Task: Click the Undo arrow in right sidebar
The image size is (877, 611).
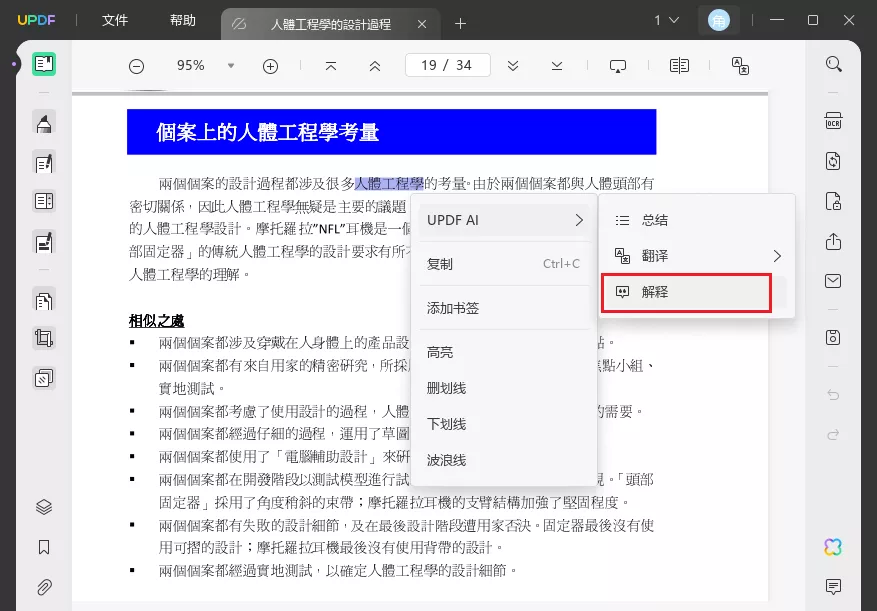Action: (x=833, y=395)
